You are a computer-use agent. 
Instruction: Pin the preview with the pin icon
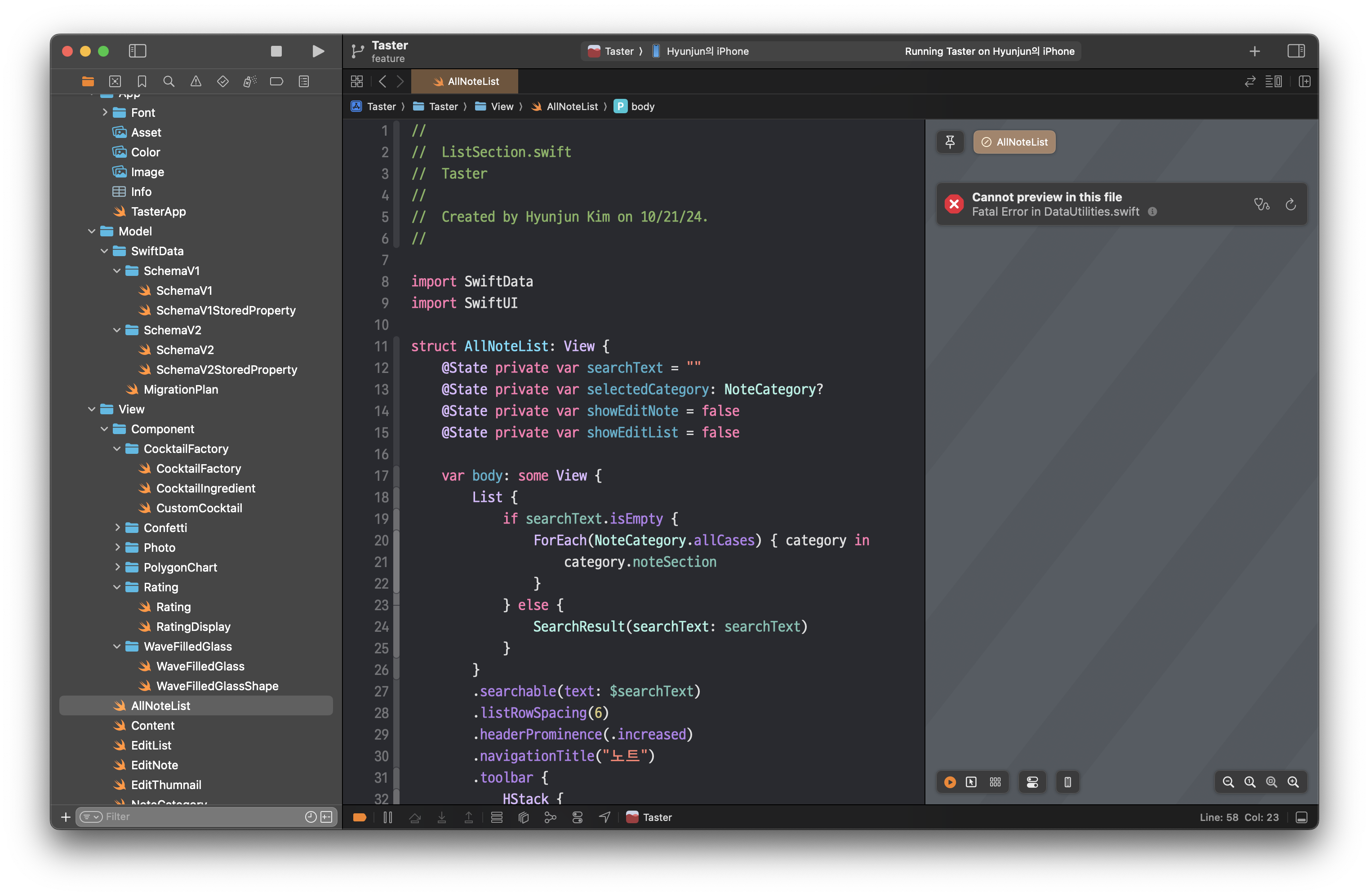950,142
